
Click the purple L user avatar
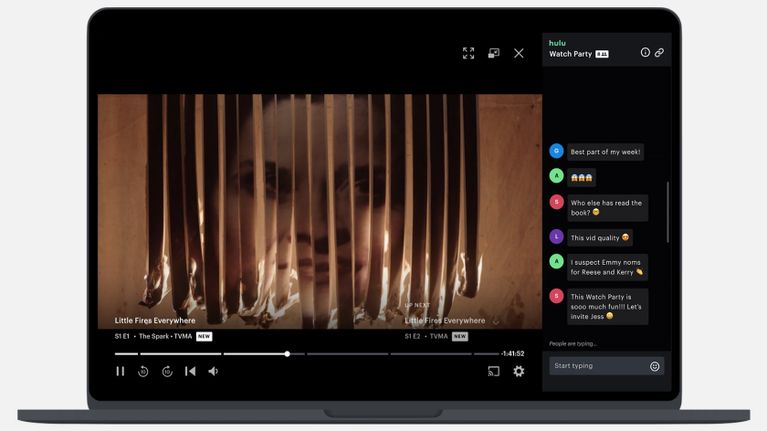click(x=556, y=236)
